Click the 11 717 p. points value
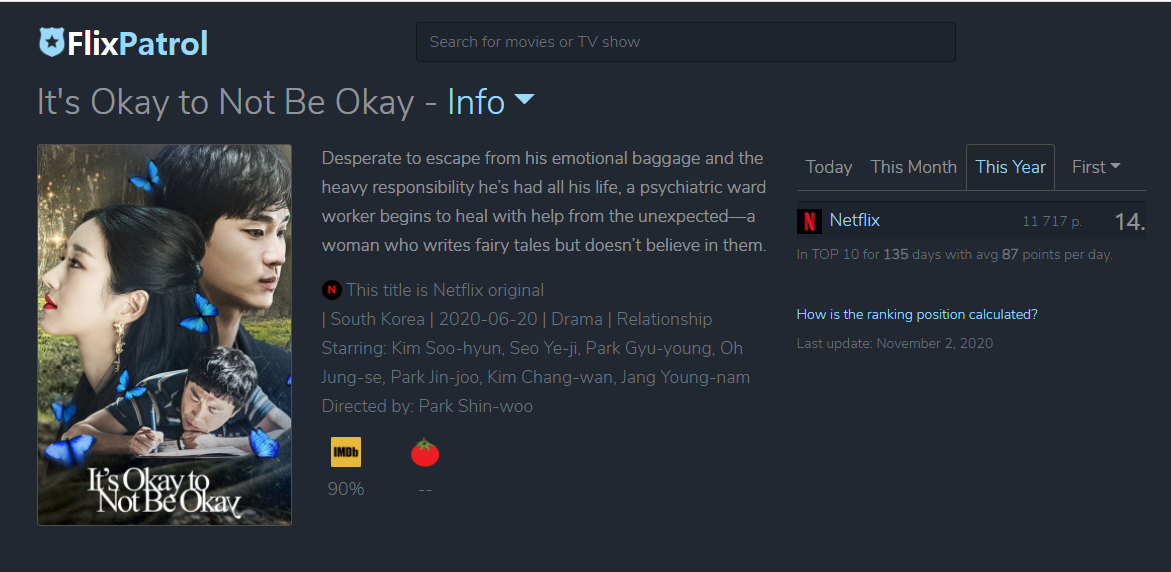This screenshot has height=572, width=1171. click(1052, 222)
